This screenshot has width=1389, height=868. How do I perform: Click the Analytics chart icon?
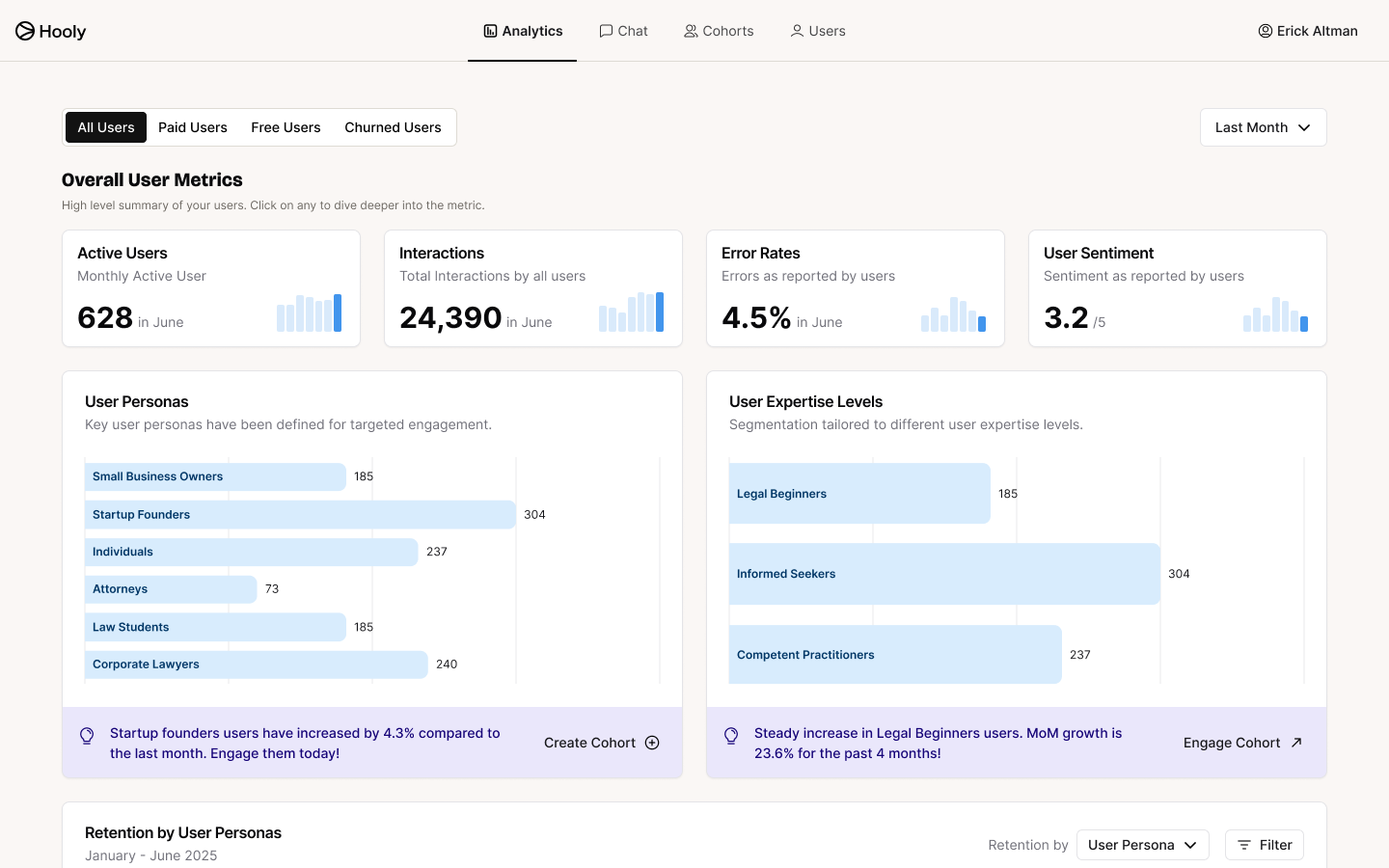pyautogui.click(x=490, y=31)
